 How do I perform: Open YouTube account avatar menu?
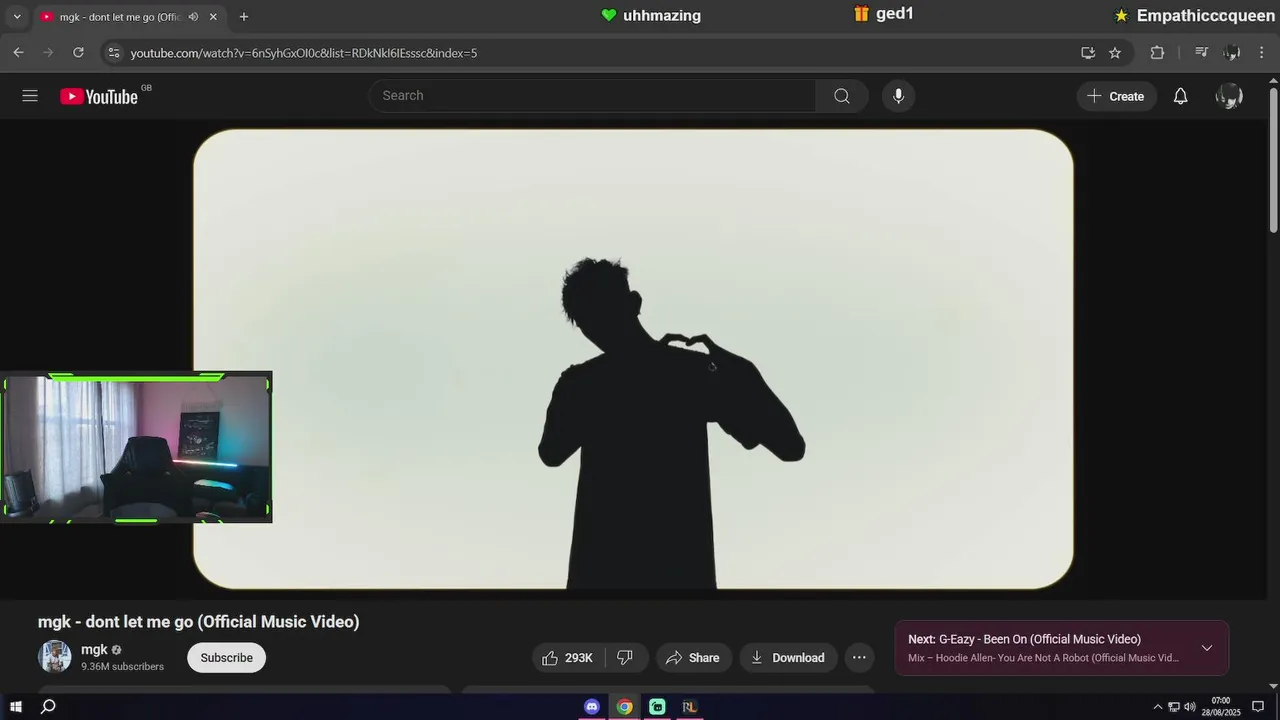(1229, 96)
